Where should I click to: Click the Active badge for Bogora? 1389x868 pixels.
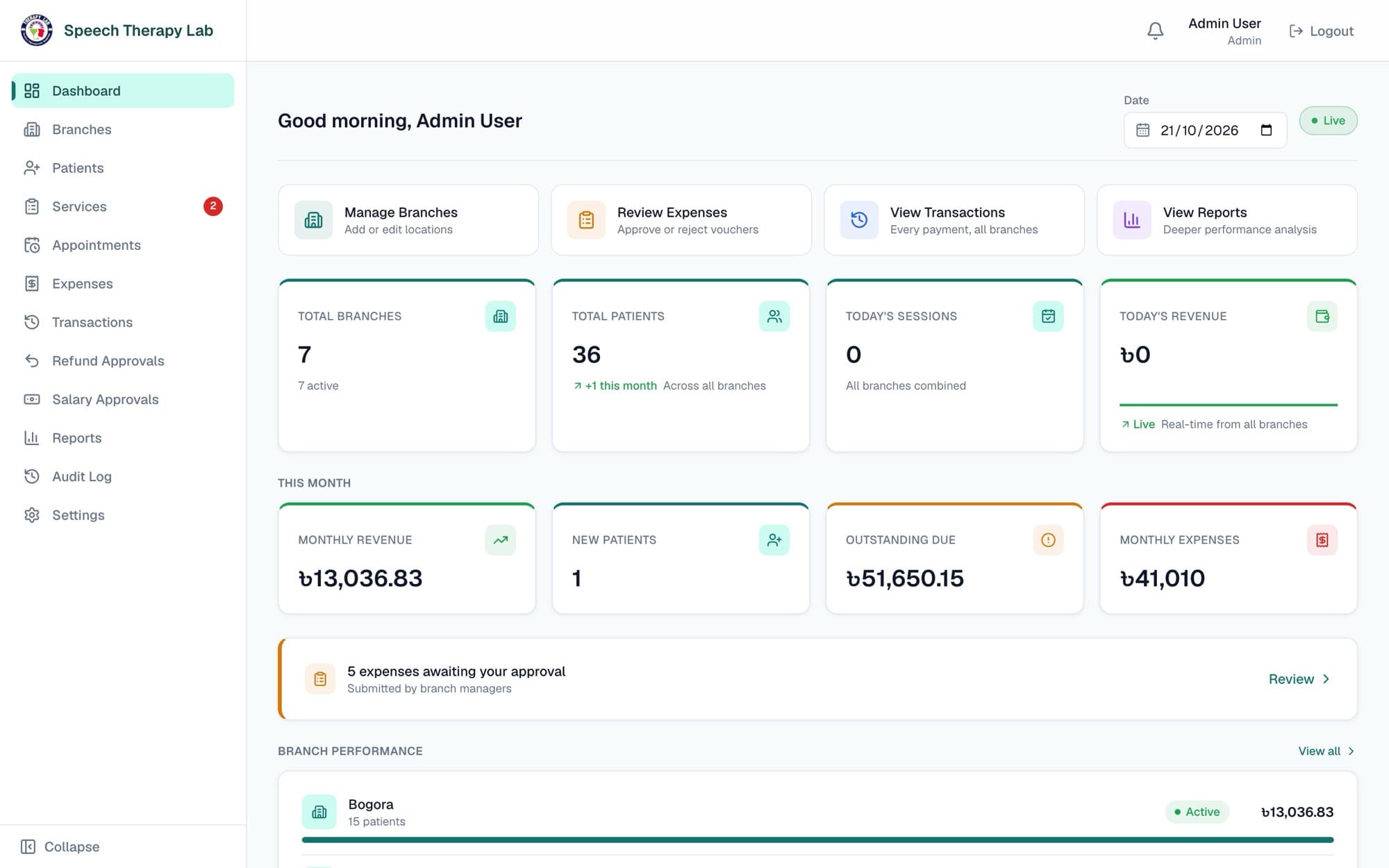point(1197,812)
